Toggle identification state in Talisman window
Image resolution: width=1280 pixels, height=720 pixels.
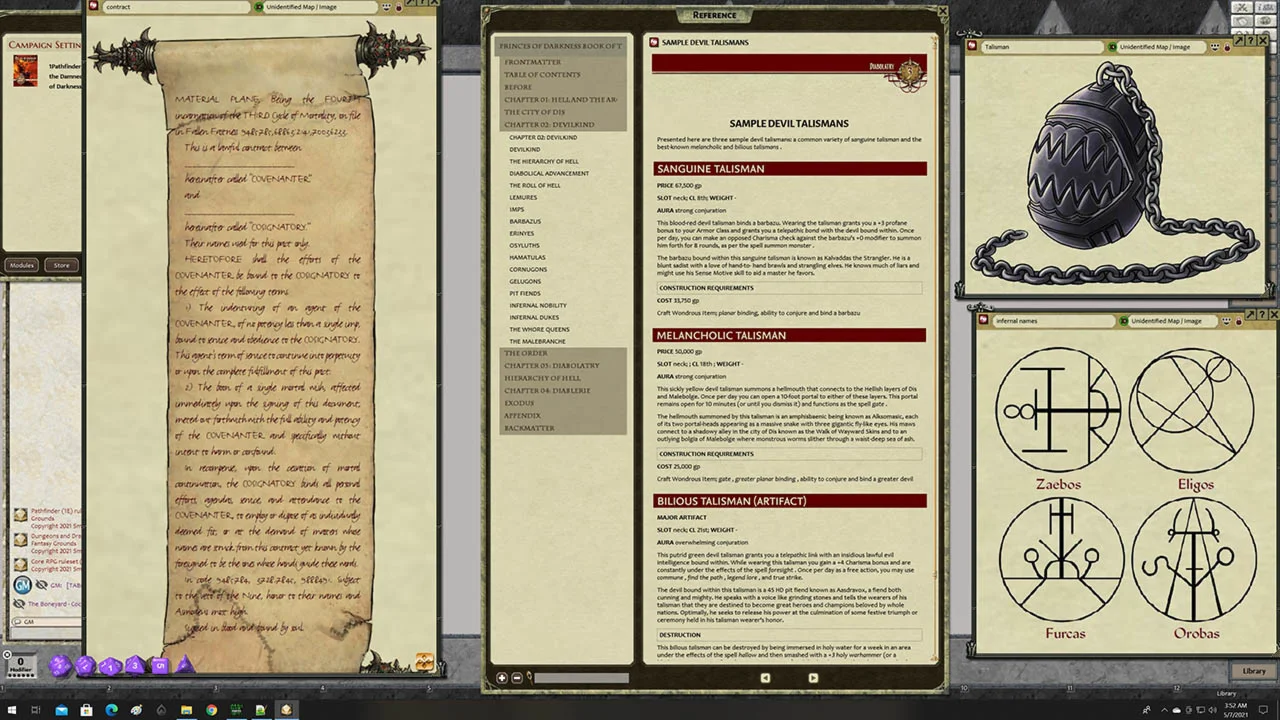tap(1111, 46)
